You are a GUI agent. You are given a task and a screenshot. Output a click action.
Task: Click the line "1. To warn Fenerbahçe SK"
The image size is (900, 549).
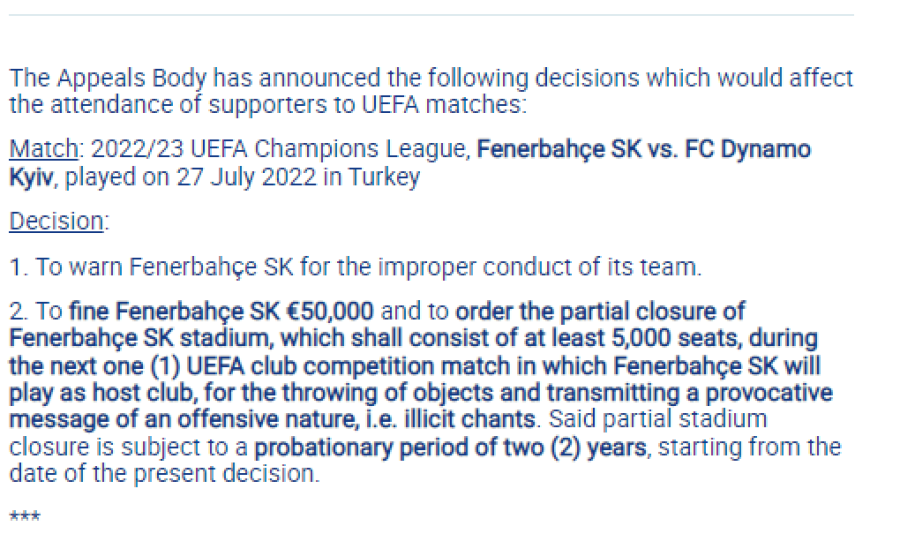(151, 267)
